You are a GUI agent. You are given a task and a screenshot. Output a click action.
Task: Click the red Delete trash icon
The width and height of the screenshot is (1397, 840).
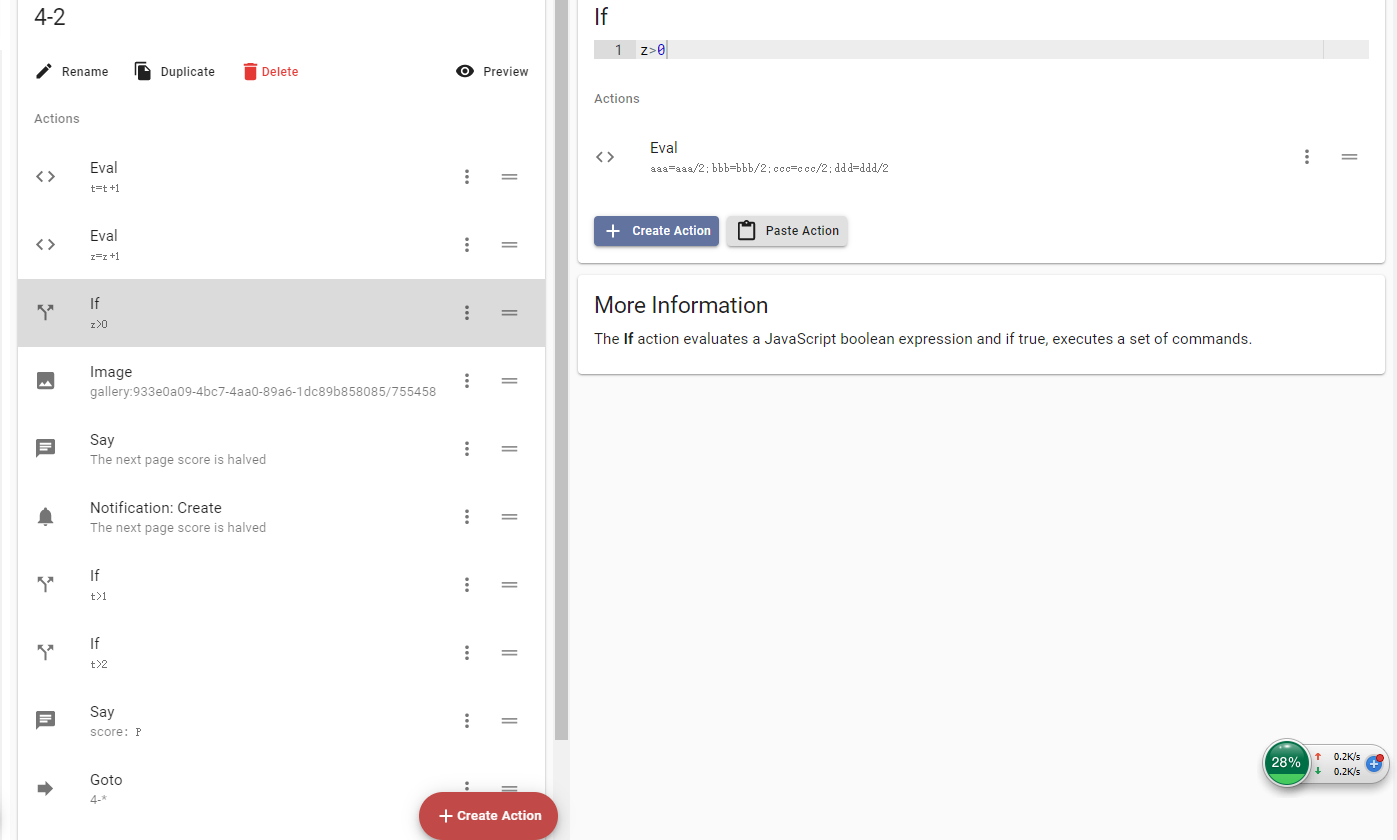(250, 72)
